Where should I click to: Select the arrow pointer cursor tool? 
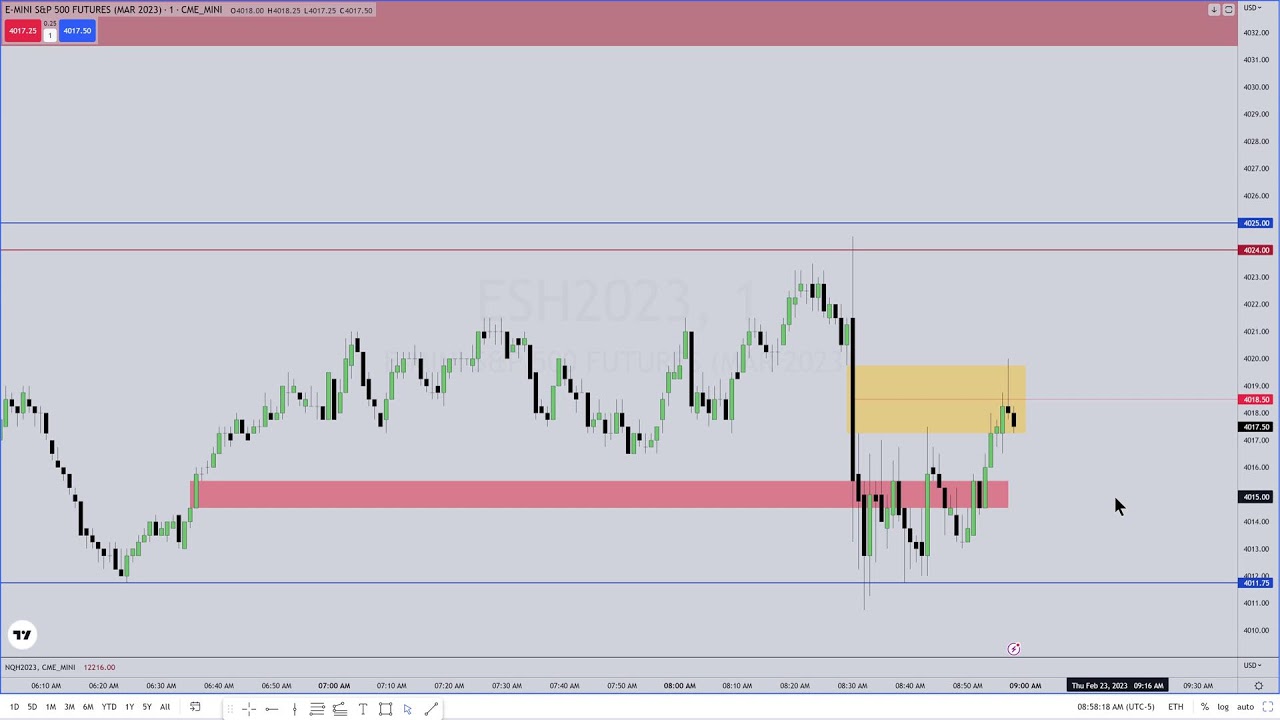point(408,709)
